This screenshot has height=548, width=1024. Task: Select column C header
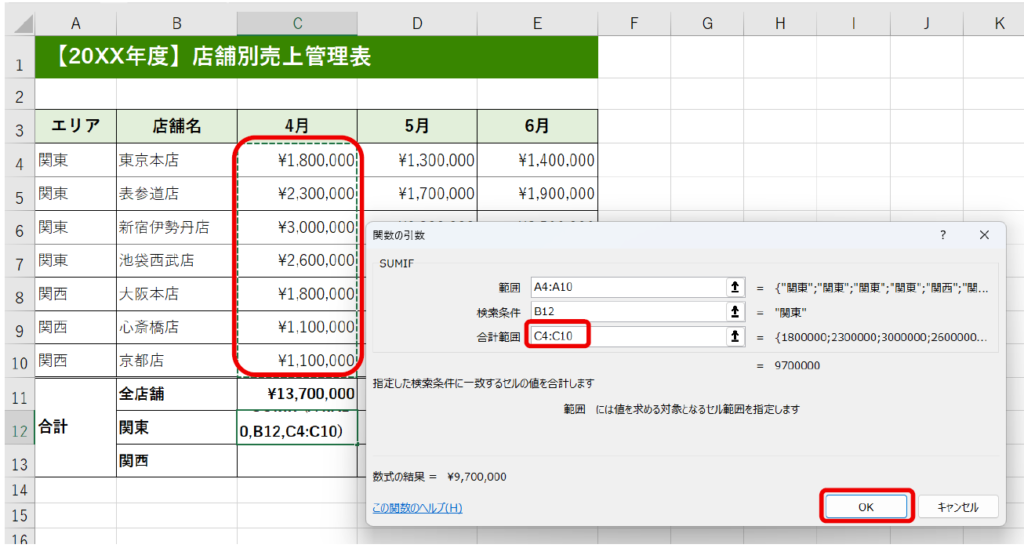pyautogui.click(x=297, y=23)
